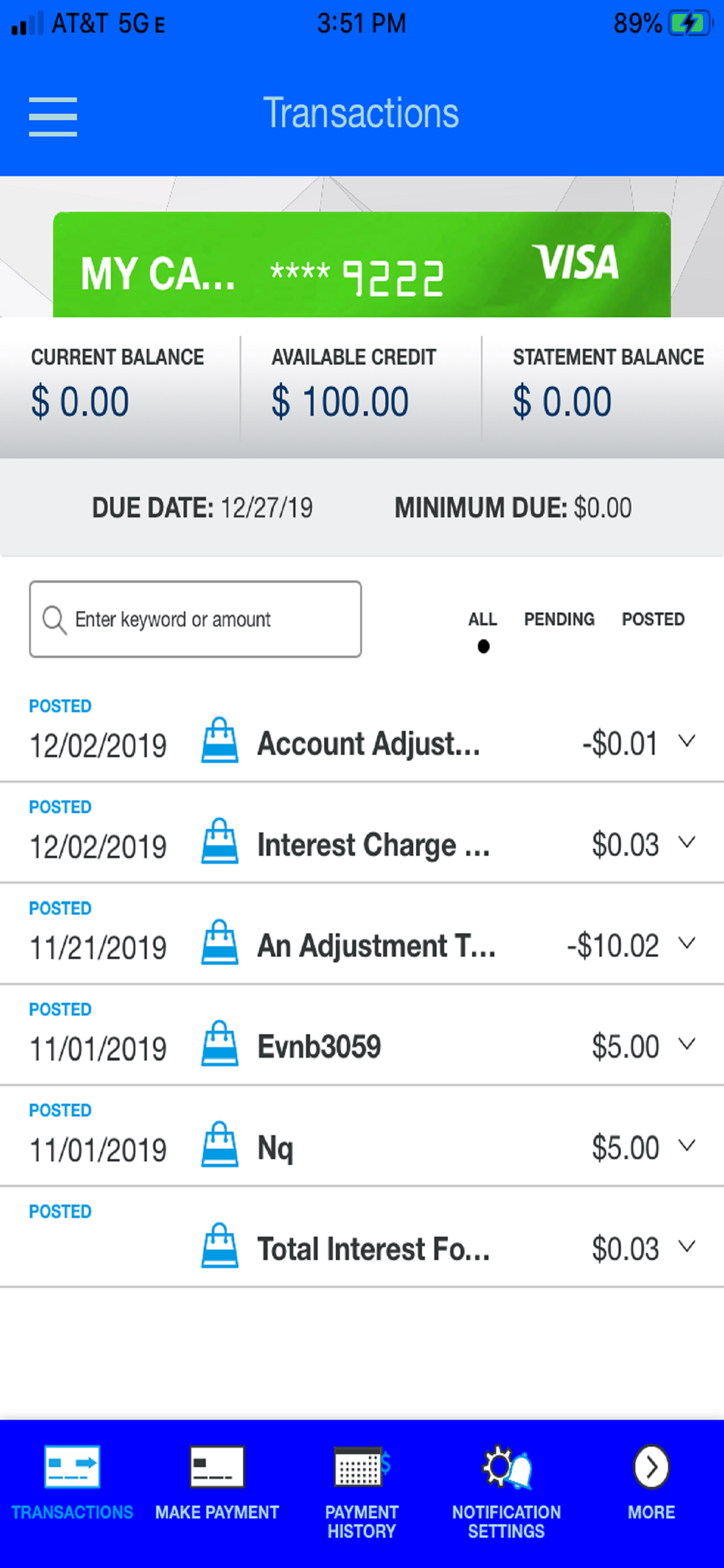Tap the Make Payment icon
This screenshot has height=1568, width=724.
pos(217,1467)
